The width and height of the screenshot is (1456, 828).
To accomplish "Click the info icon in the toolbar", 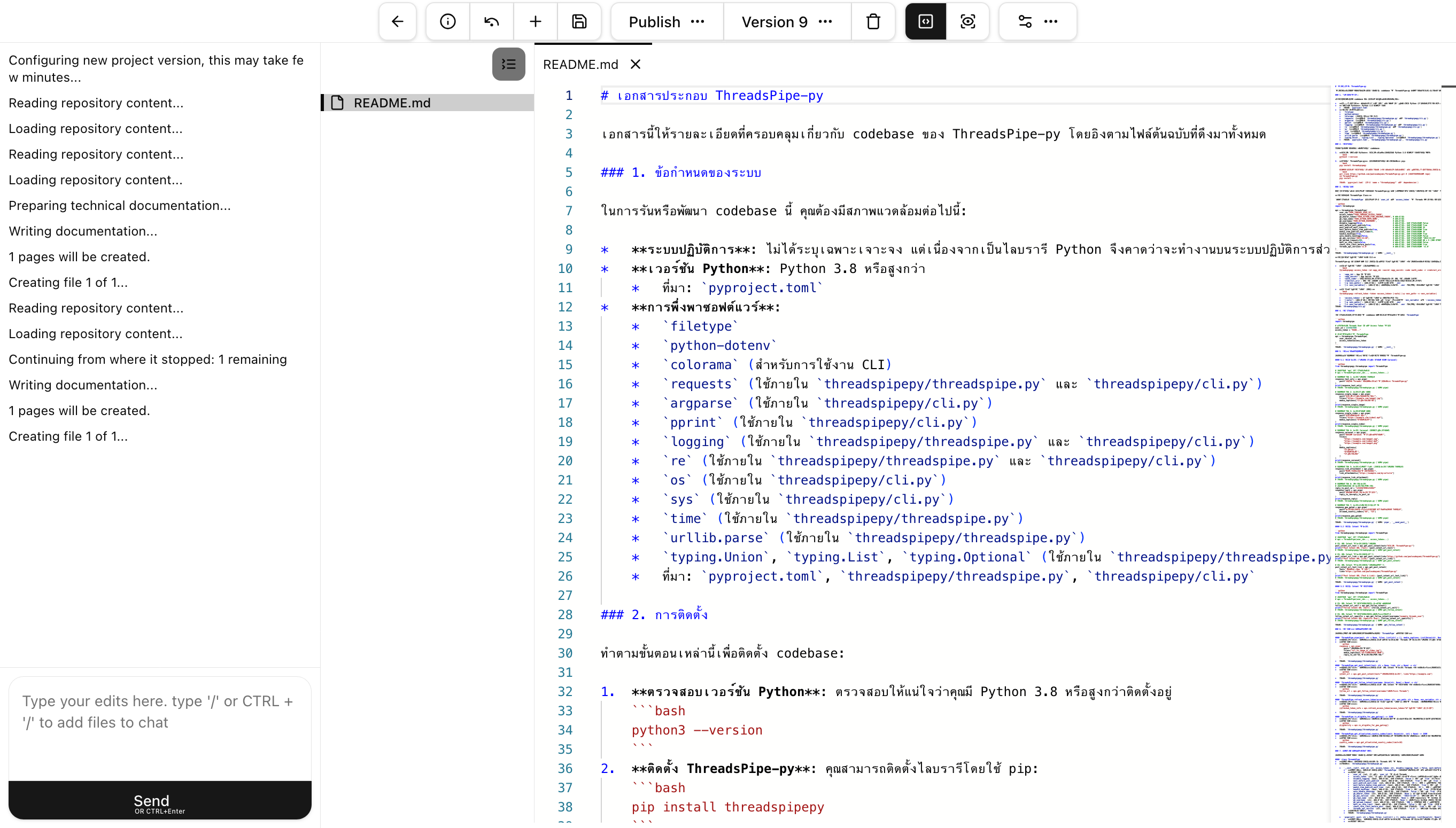I will [447, 21].
